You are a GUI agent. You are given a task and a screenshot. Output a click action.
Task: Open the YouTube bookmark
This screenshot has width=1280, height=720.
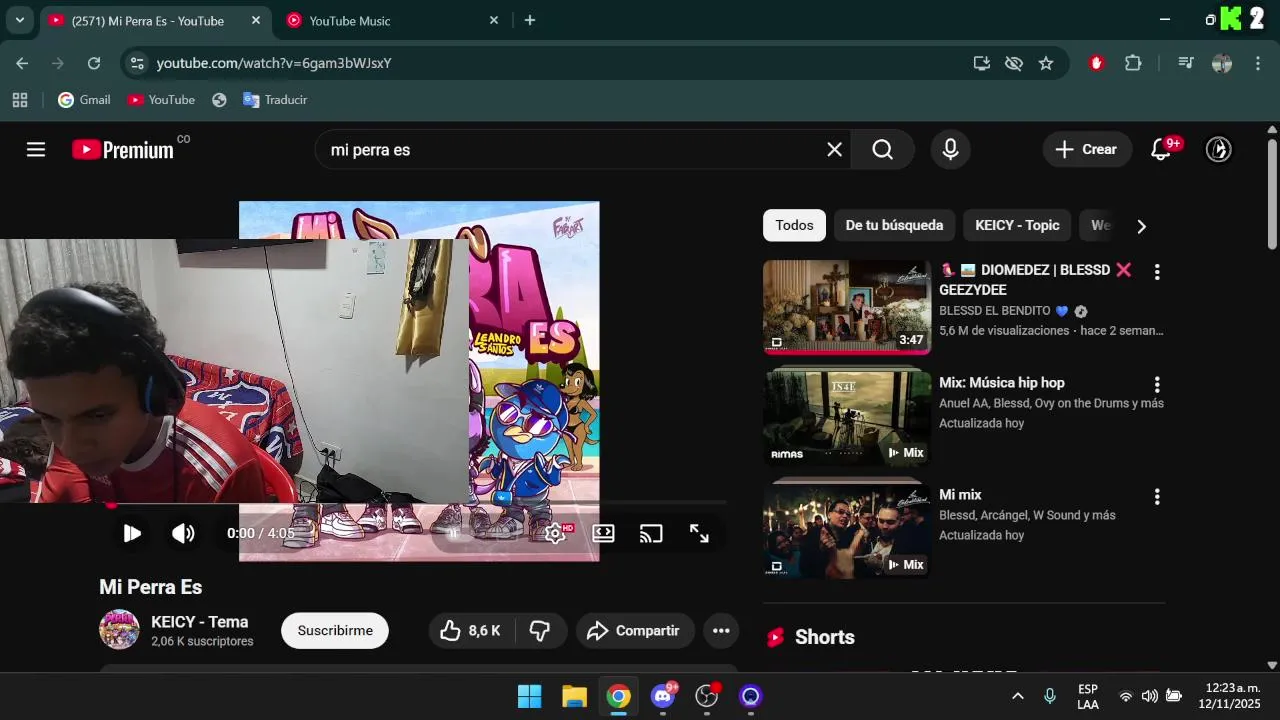161,100
